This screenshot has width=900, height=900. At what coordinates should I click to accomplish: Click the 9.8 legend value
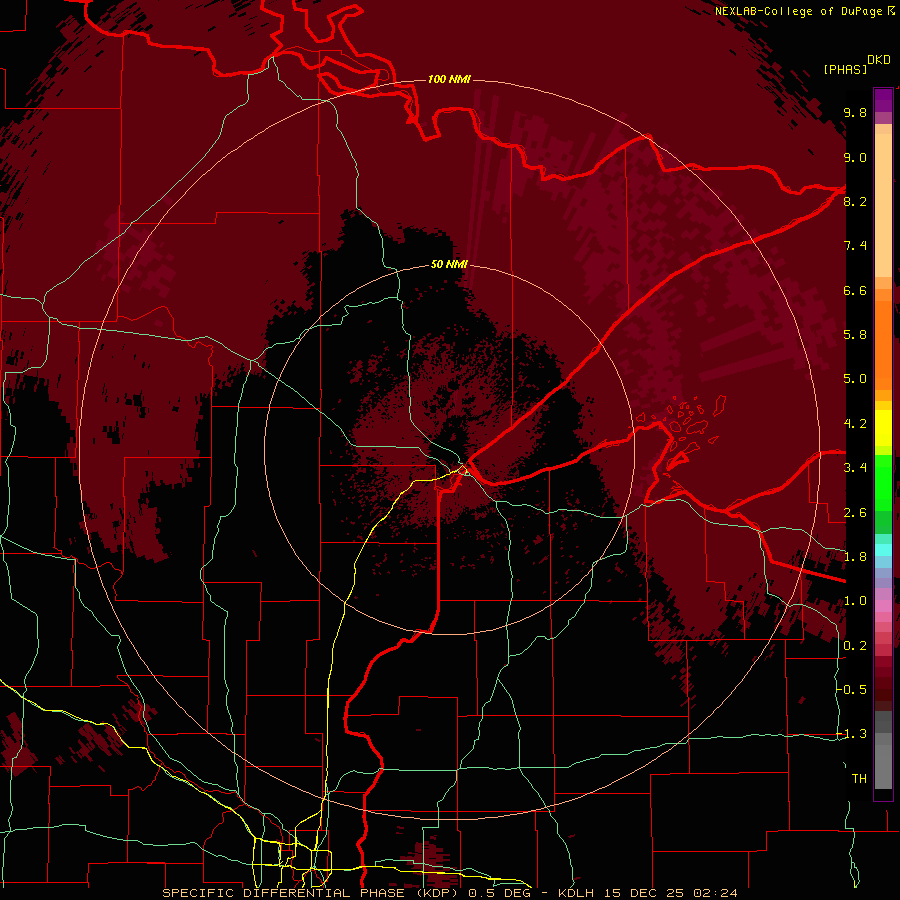click(x=855, y=113)
